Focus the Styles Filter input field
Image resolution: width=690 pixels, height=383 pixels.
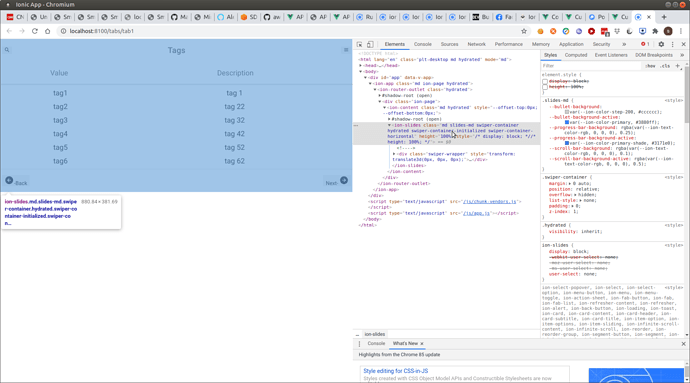pyautogui.click(x=591, y=66)
